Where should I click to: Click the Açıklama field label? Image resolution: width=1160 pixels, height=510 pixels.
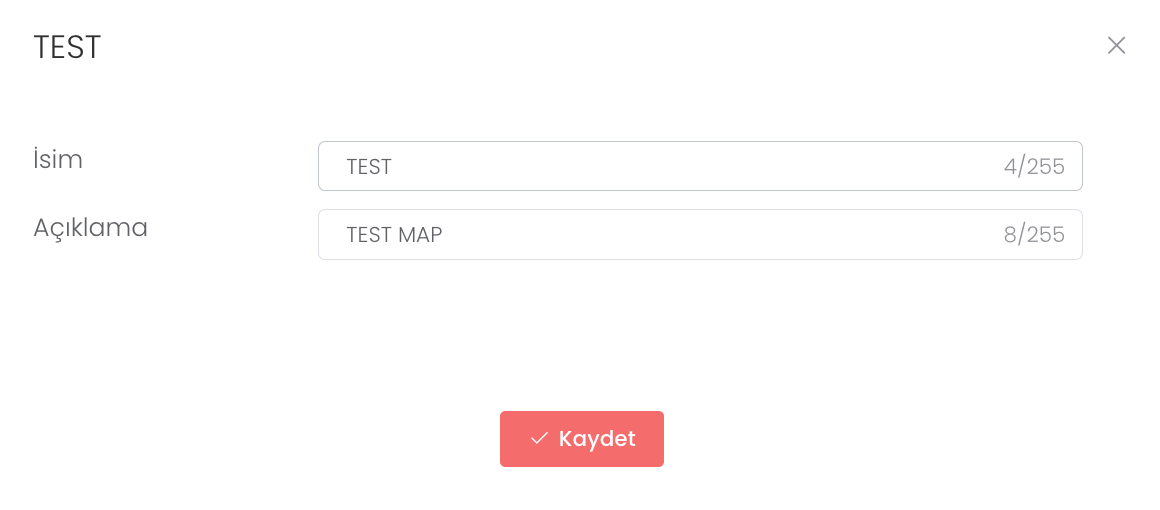tap(90, 228)
